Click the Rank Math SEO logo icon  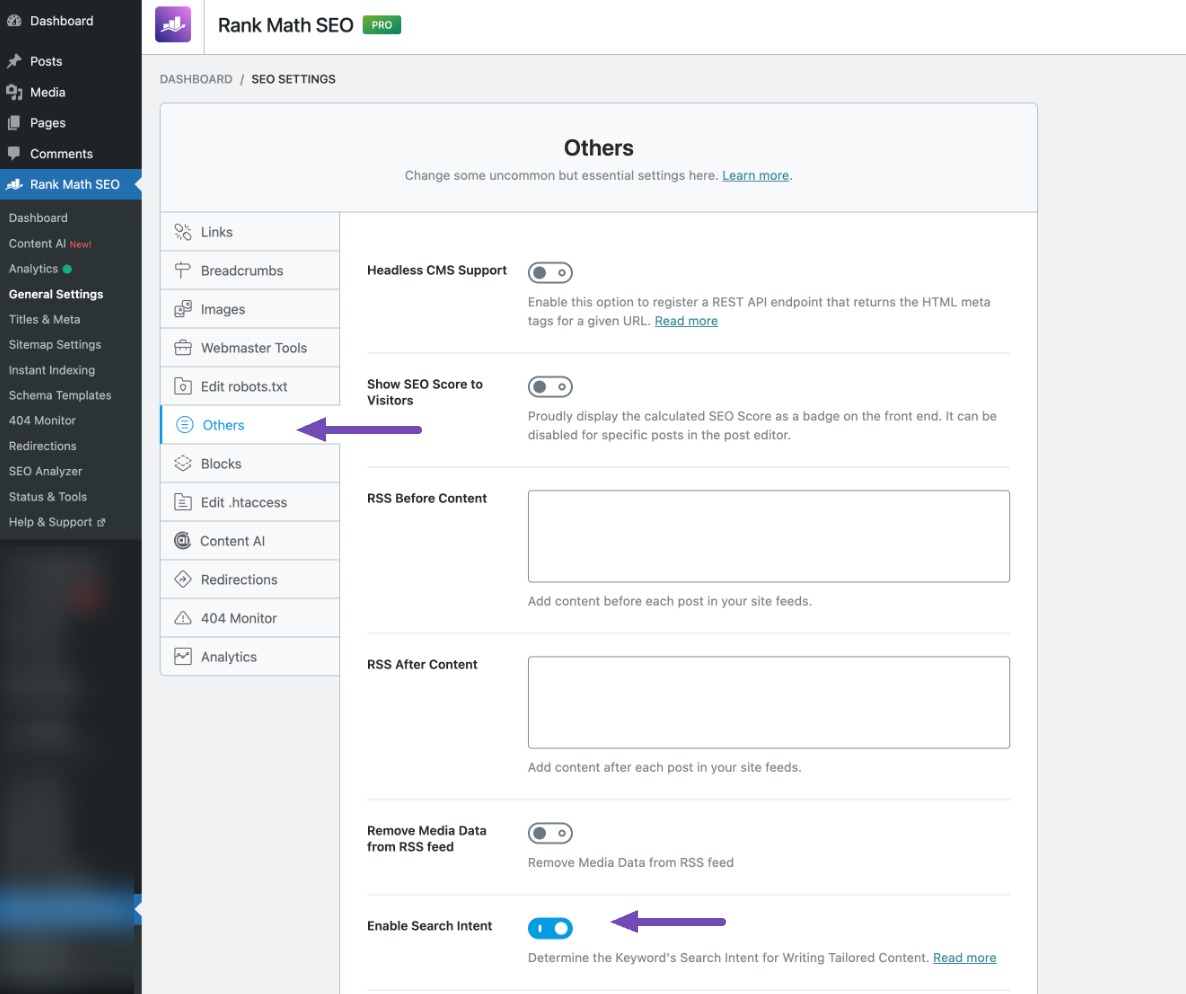click(173, 25)
